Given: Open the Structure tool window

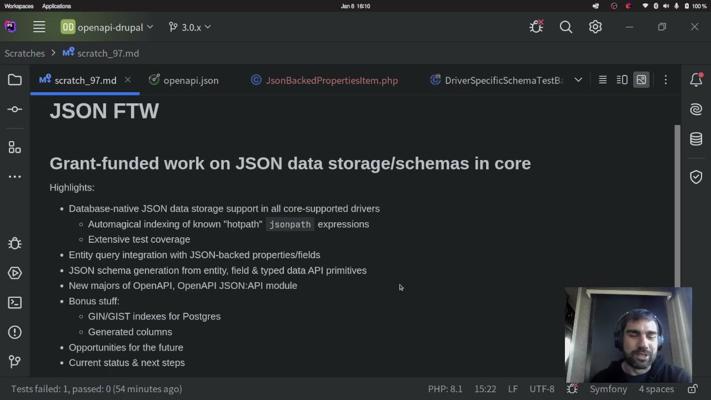Looking at the screenshot, I should coord(14,147).
